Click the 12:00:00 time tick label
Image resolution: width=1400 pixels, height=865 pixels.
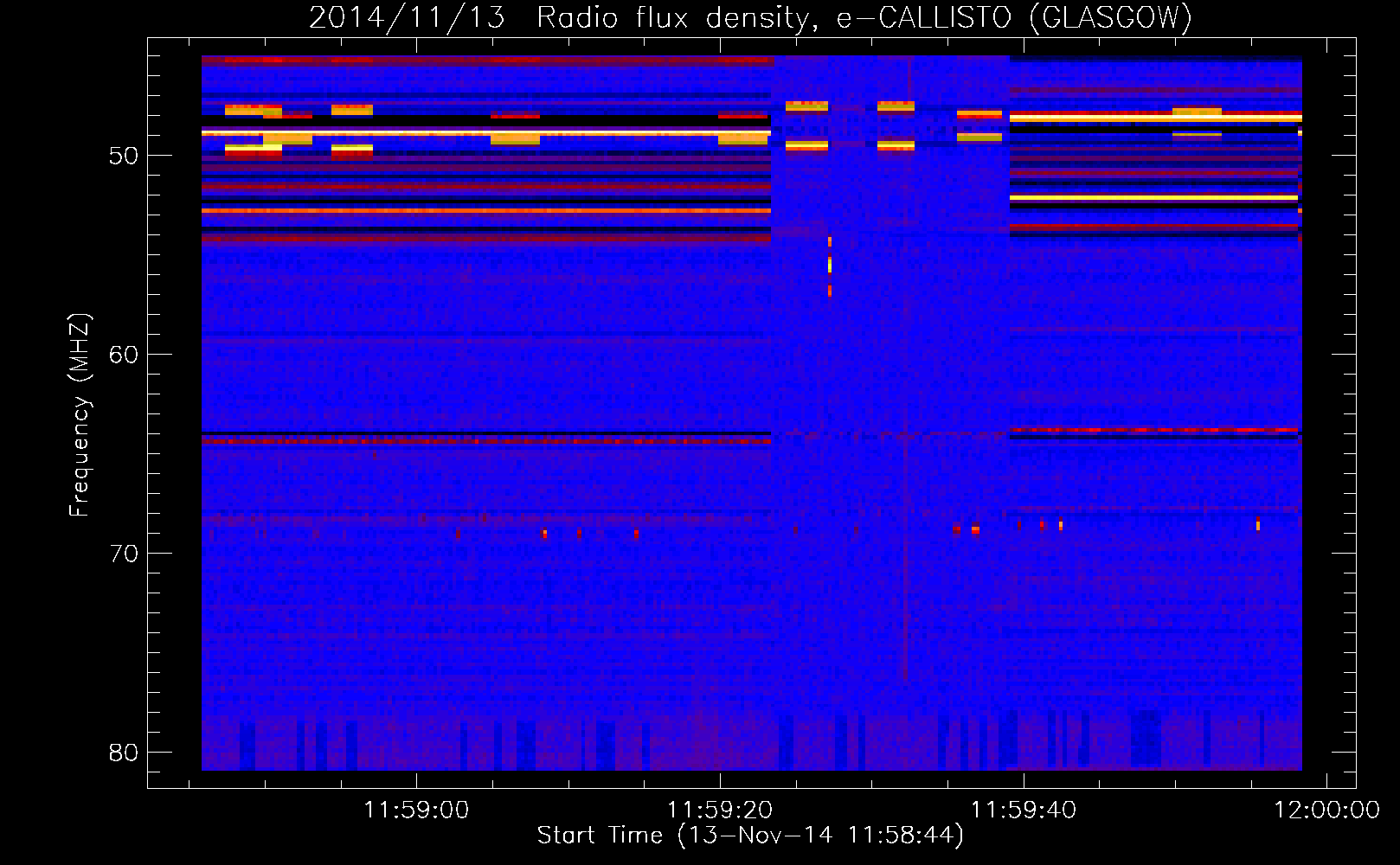[1327, 810]
